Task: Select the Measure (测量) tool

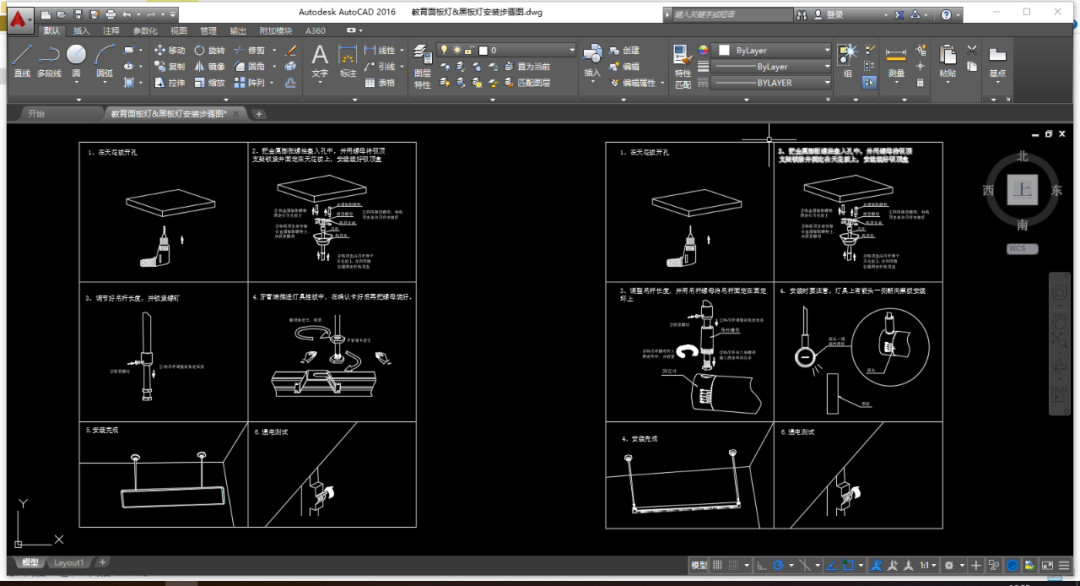Action: [x=896, y=60]
